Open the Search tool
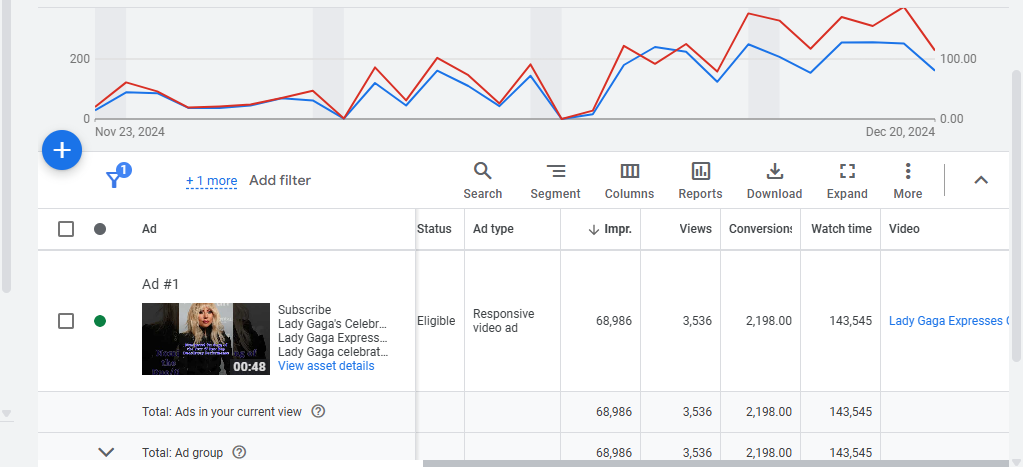Screen dimensions: 1023x467 coord(483,181)
